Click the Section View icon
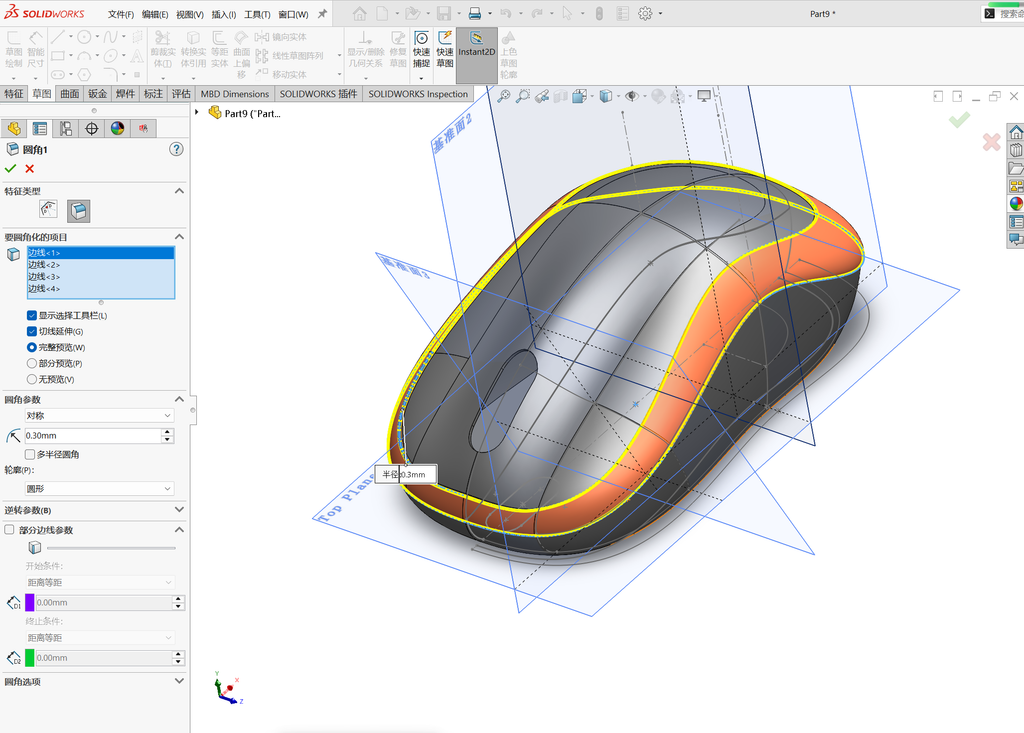This screenshot has width=1024, height=733. (x=560, y=97)
